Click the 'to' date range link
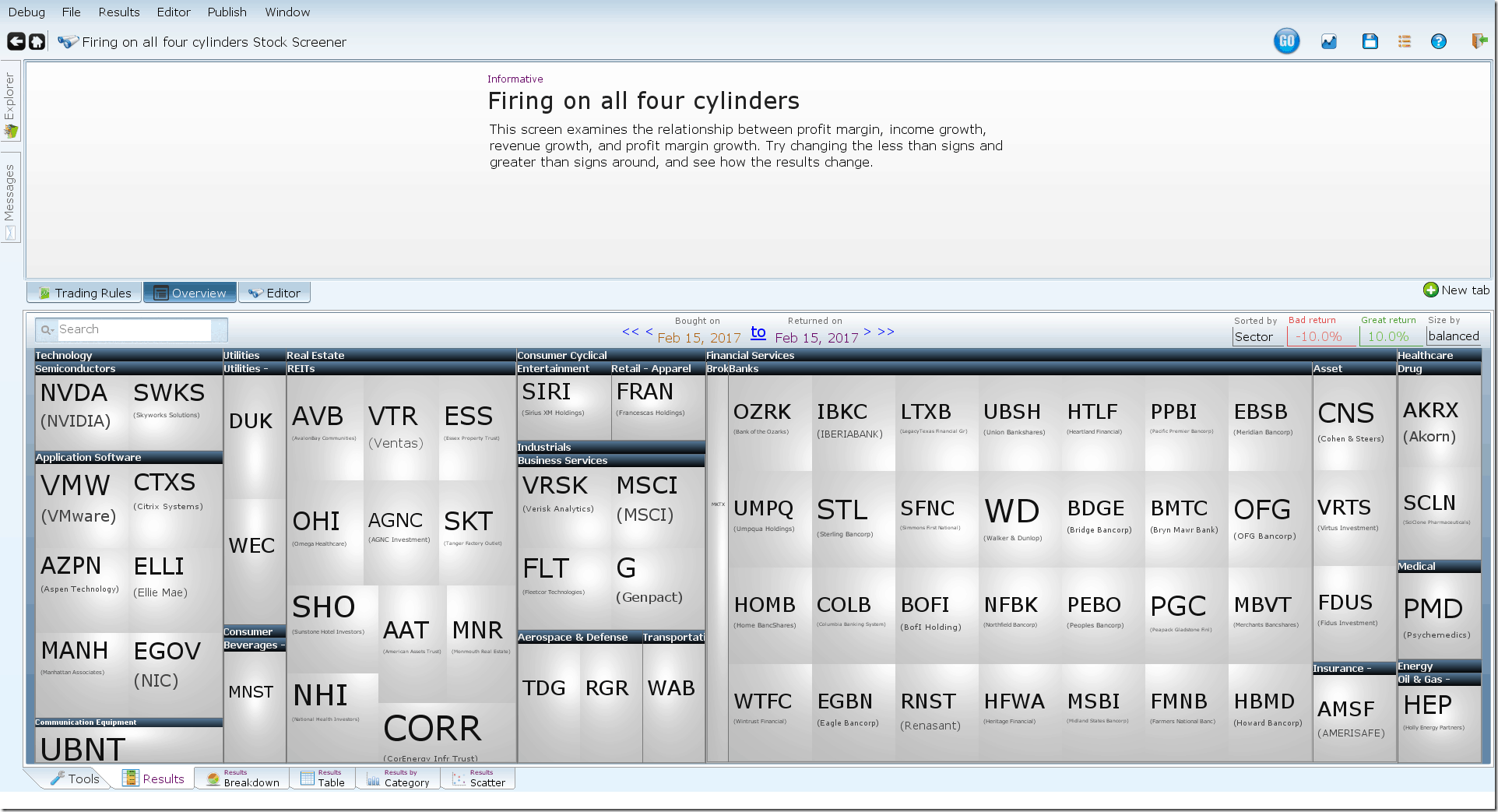This screenshot has height=812, width=1498. point(758,332)
